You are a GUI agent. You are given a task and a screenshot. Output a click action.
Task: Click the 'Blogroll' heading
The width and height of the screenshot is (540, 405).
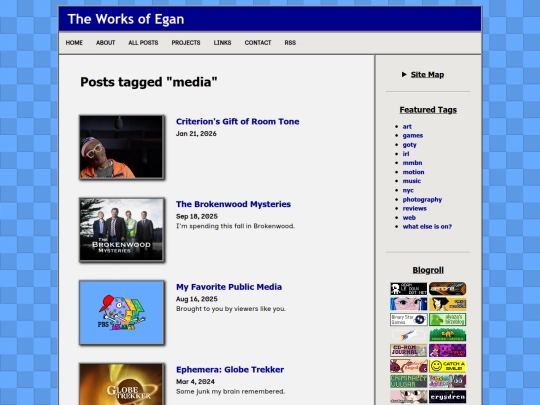coord(428,270)
